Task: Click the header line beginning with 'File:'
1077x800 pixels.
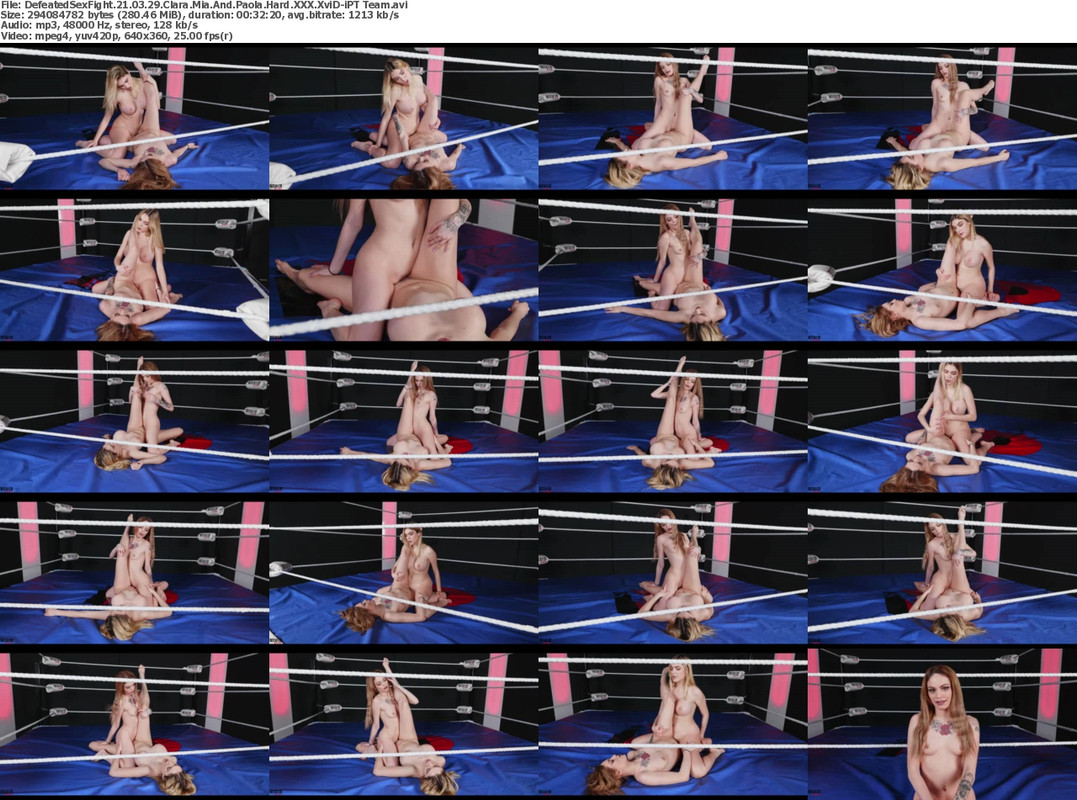Action: click(204, 5)
